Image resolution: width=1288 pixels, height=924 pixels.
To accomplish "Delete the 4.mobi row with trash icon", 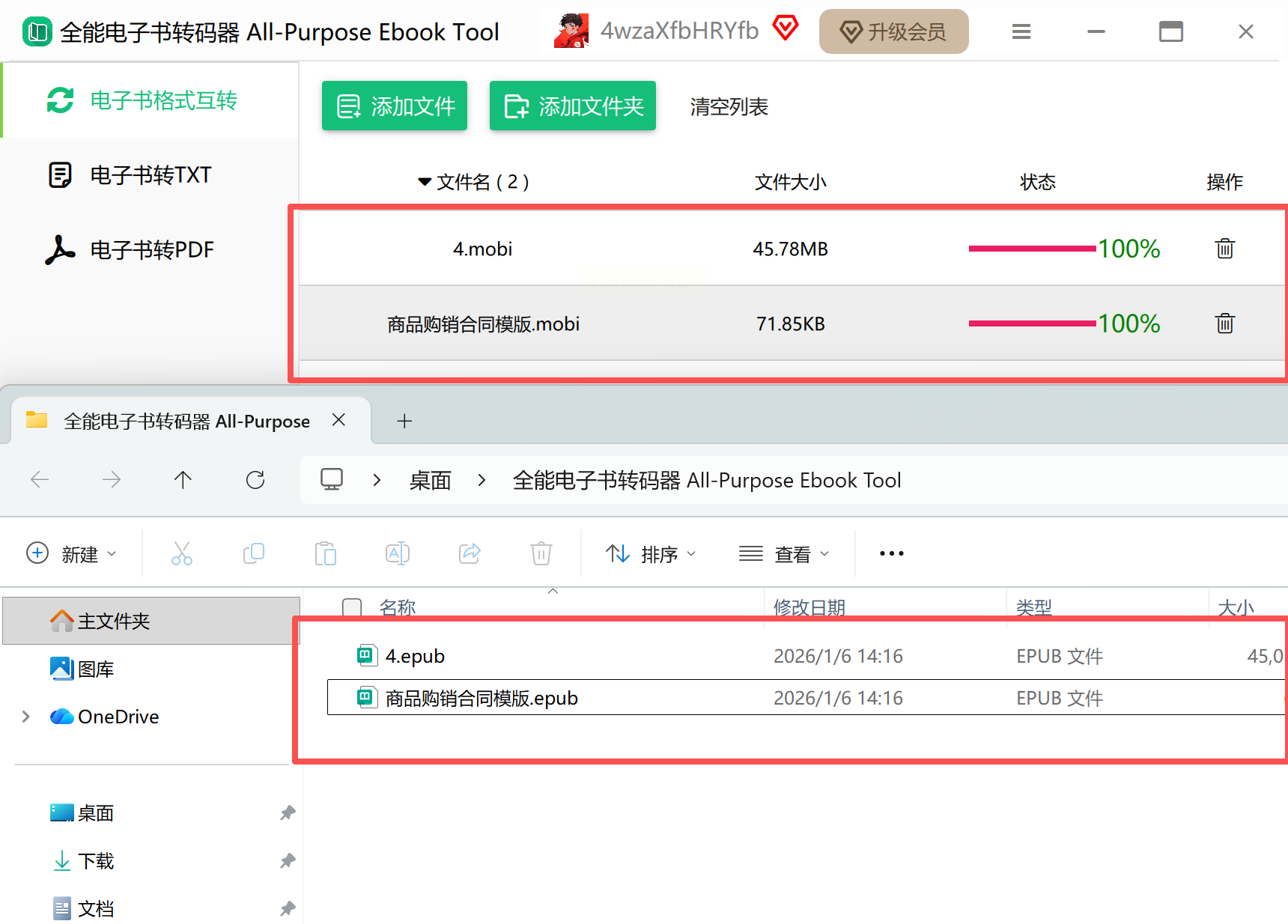I will click(x=1225, y=249).
